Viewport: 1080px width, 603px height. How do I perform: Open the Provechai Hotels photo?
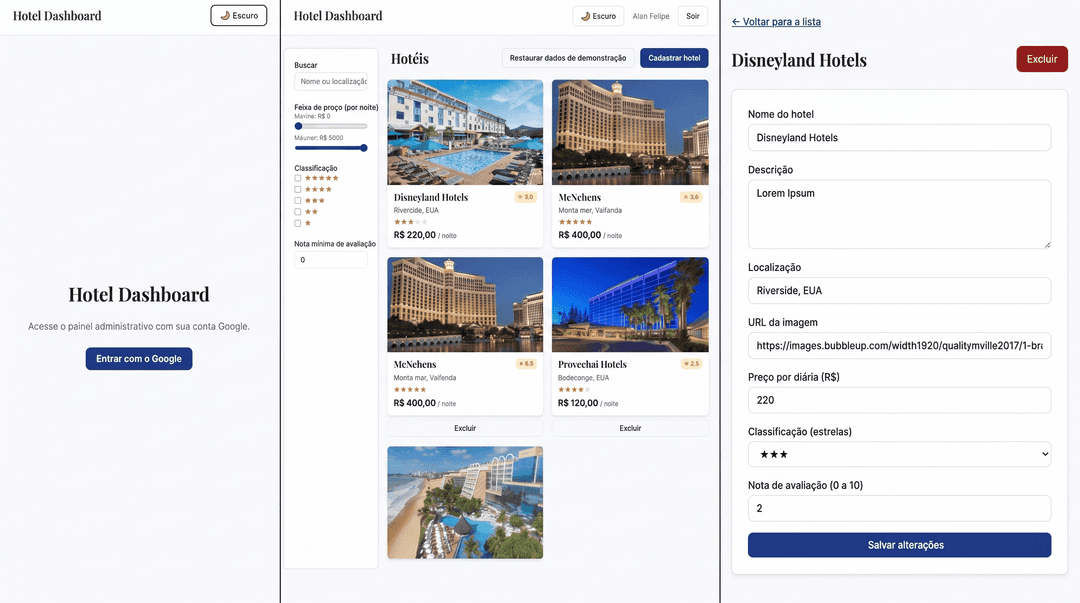click(630, 305)
